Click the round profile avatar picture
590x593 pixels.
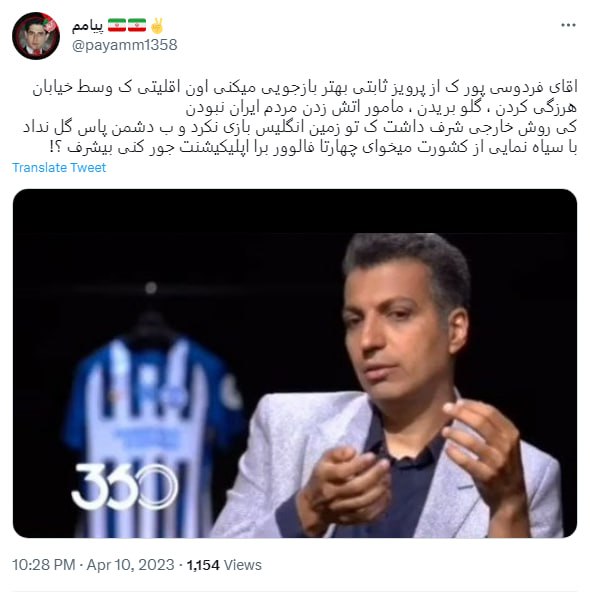click(x=36, y=36)
